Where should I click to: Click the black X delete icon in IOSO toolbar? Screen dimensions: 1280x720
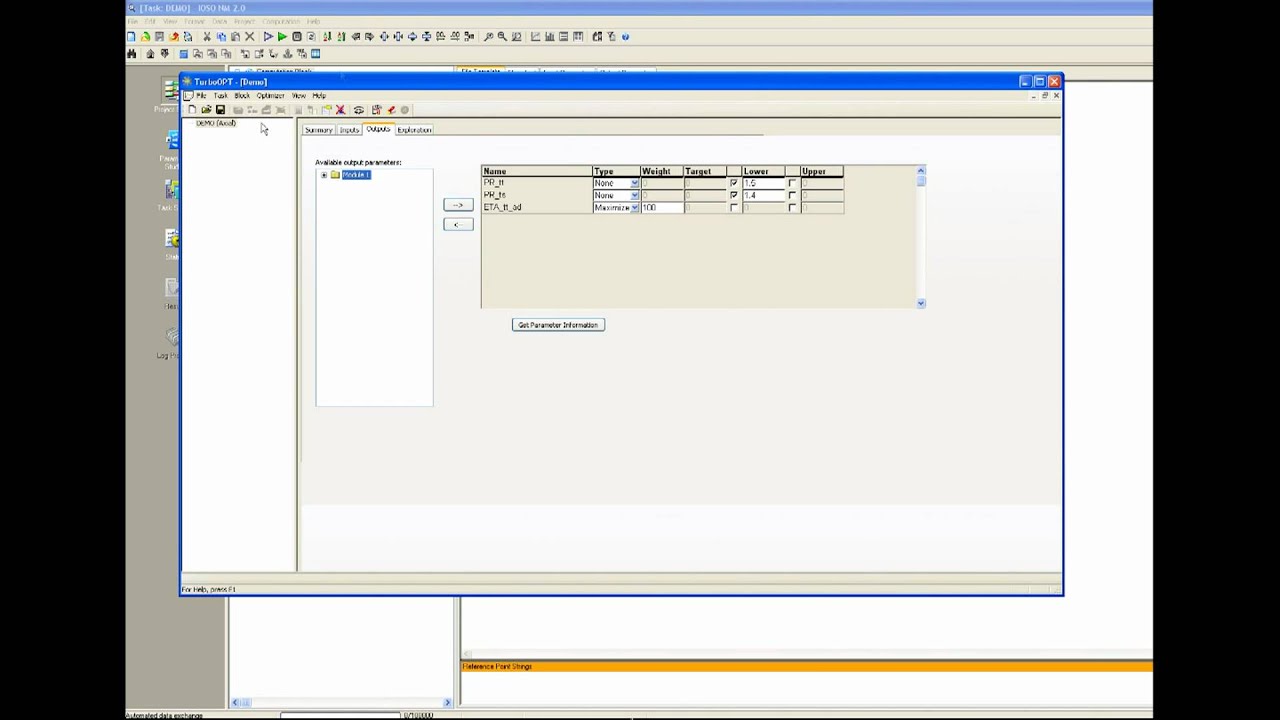(x=249, y=37)
